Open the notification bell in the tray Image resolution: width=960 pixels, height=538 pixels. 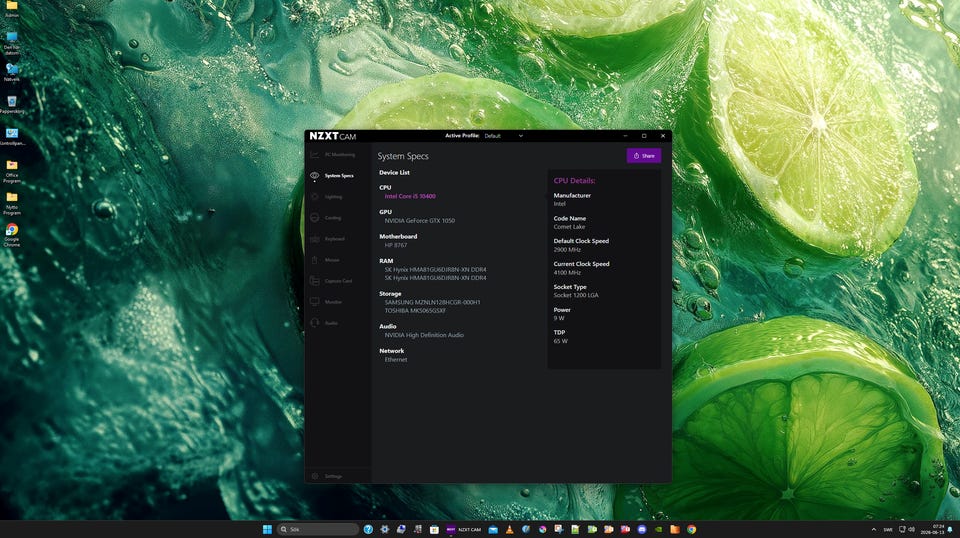(950, 529)
